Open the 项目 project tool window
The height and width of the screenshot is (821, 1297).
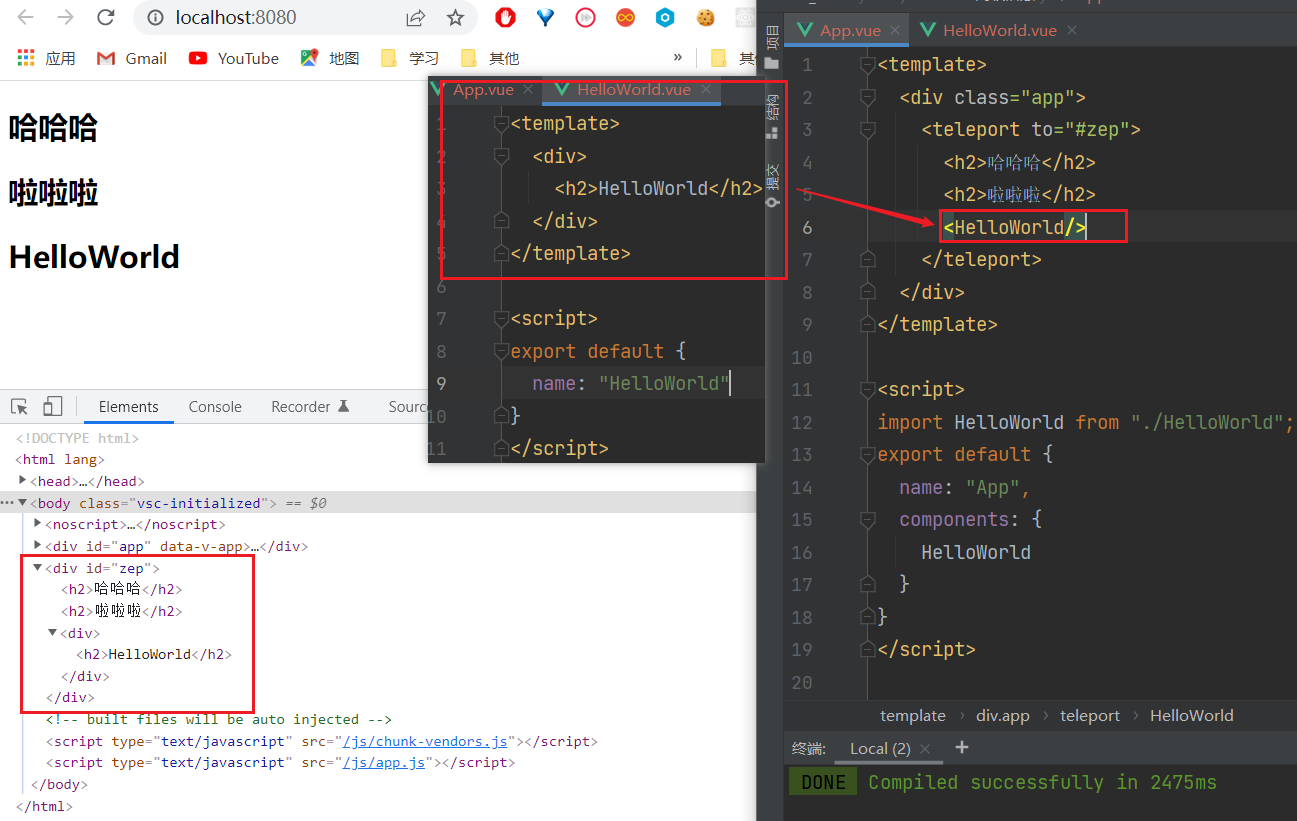point(771,47)
